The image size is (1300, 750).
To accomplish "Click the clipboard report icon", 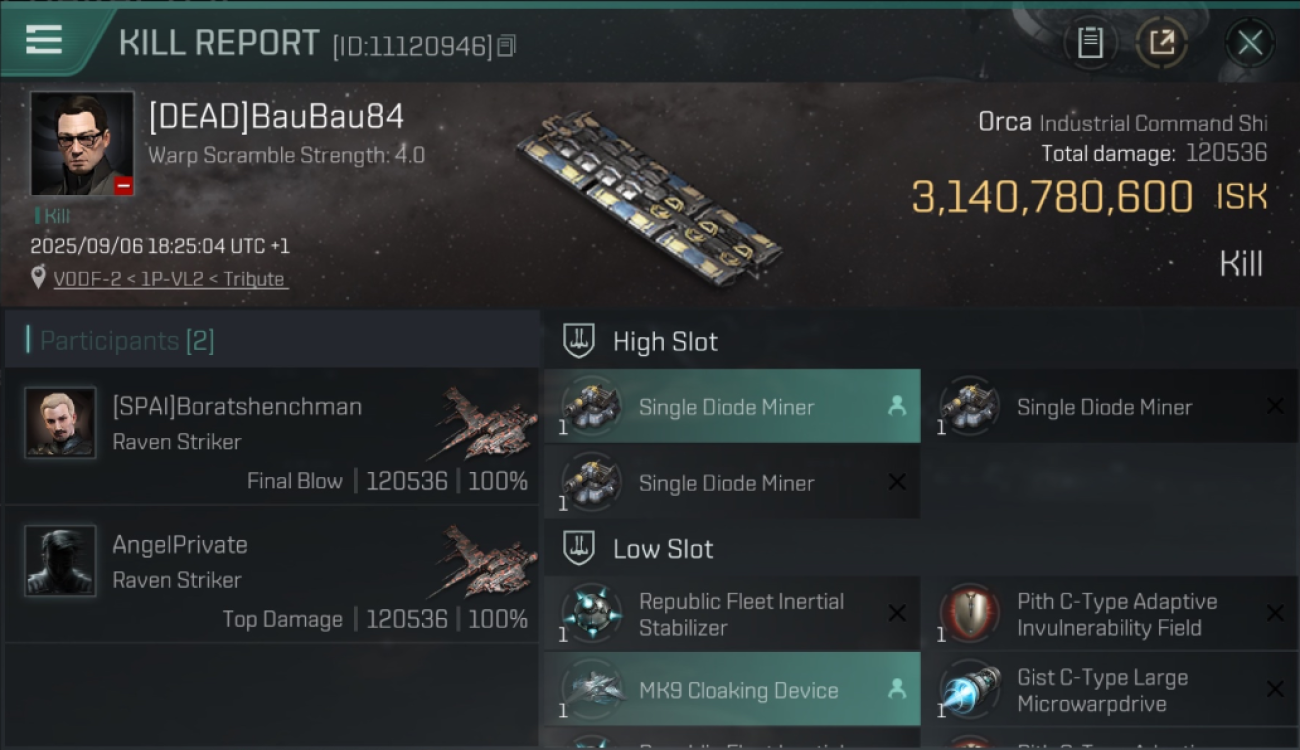I will 1090,43.
